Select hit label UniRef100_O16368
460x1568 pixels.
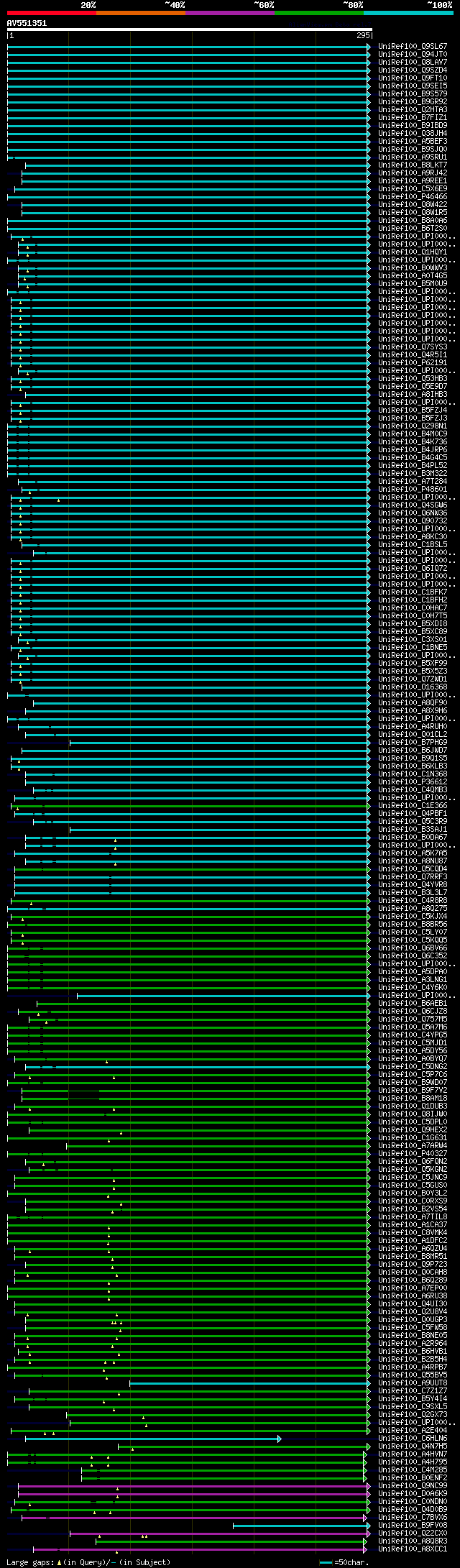(413, 687)
